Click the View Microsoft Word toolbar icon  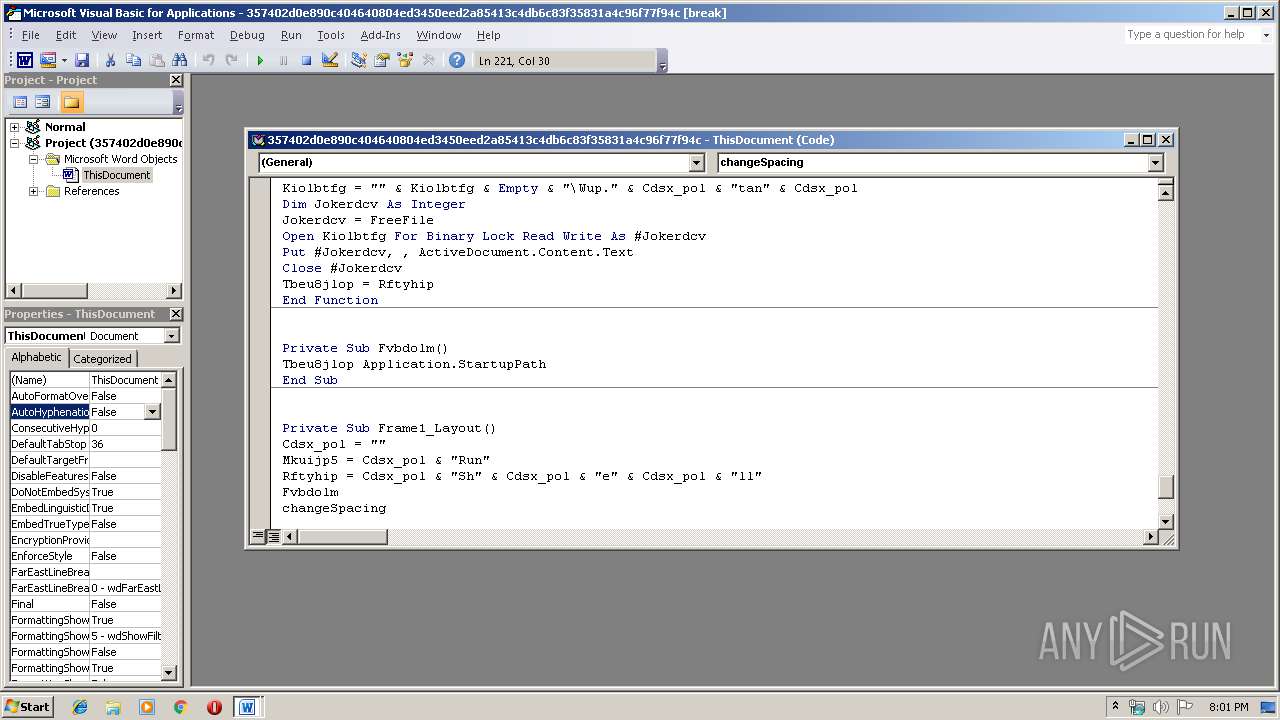(x=24, y=61)
